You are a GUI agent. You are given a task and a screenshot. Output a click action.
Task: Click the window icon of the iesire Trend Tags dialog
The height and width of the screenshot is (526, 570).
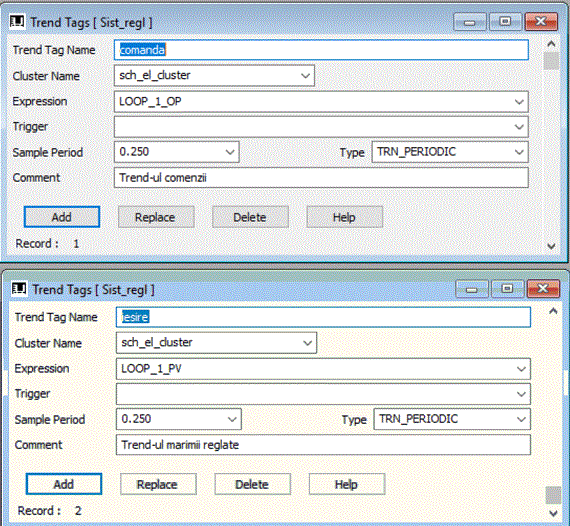point(19,289)
